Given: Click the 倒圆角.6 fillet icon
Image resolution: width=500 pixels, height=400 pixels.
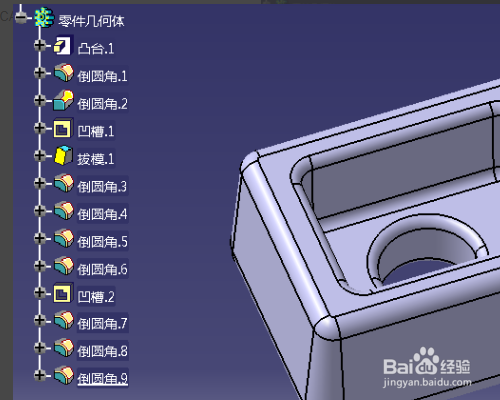Looking at the screenshot, I should (64, 266).
